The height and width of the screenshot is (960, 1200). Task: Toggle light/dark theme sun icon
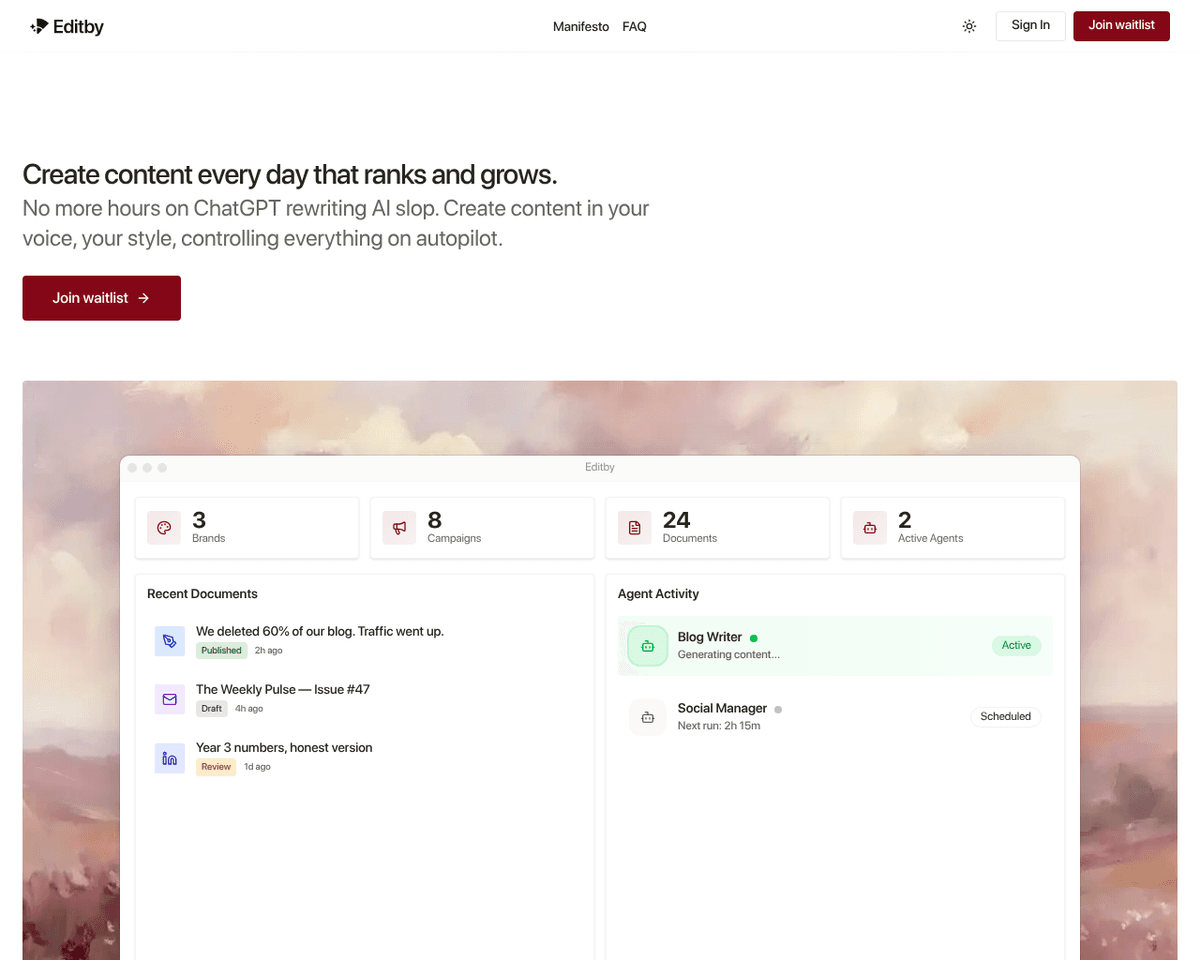click(969, 26)
